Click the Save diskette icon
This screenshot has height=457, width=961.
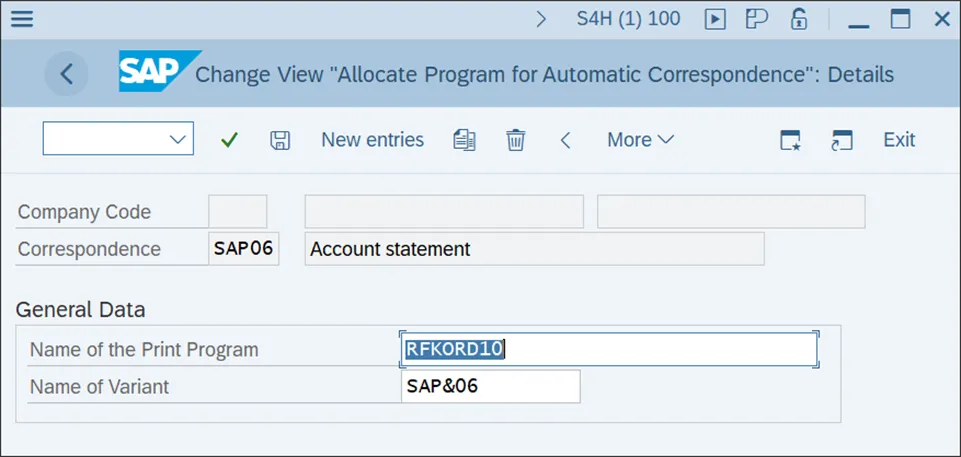click(x=280, y=140)
